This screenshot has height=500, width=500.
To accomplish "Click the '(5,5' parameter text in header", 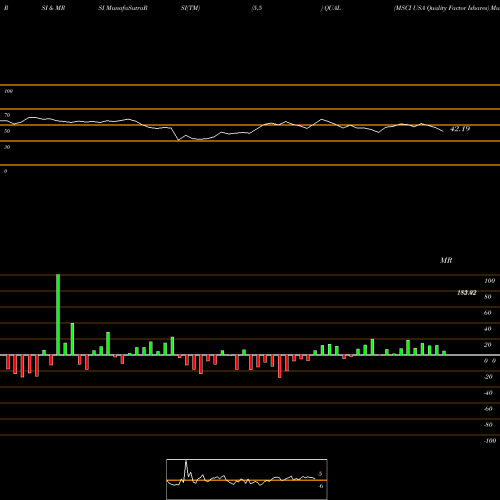I will pyautogui.click(x=257, y=8).
